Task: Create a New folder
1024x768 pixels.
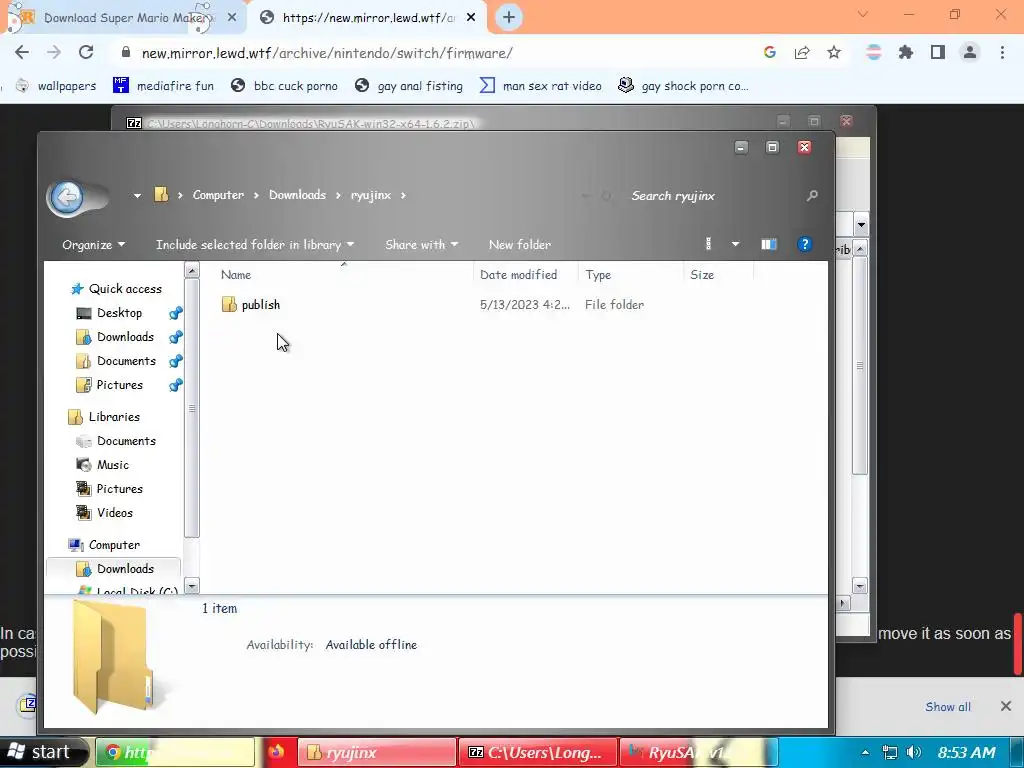Action: pyautogui.click(x=520, y=244)
